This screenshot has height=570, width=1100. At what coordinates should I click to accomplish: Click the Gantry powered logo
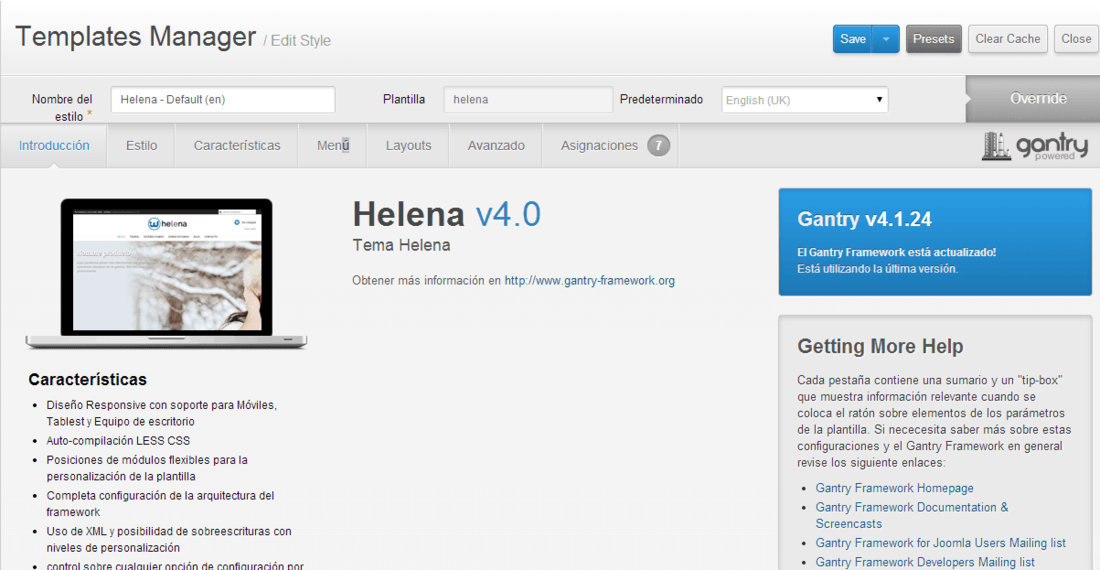1035,146
